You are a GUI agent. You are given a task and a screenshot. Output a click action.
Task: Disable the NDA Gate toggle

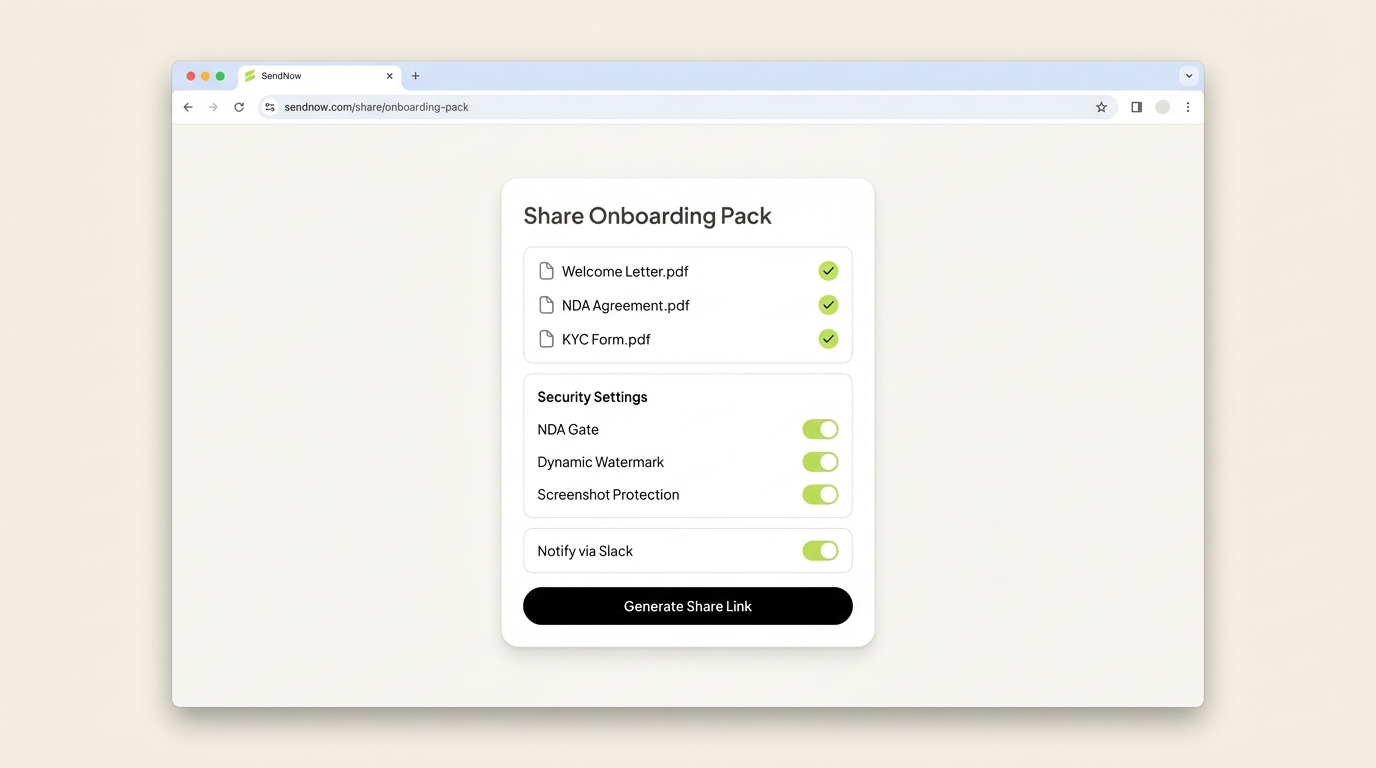[x=820, y=429]
